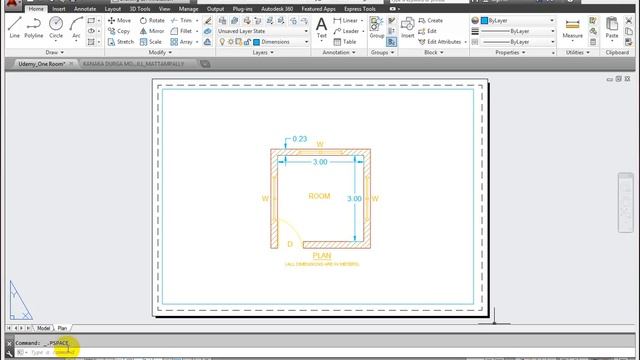Select the Line draw tool
Screen dimensions: 640x360
14,28
